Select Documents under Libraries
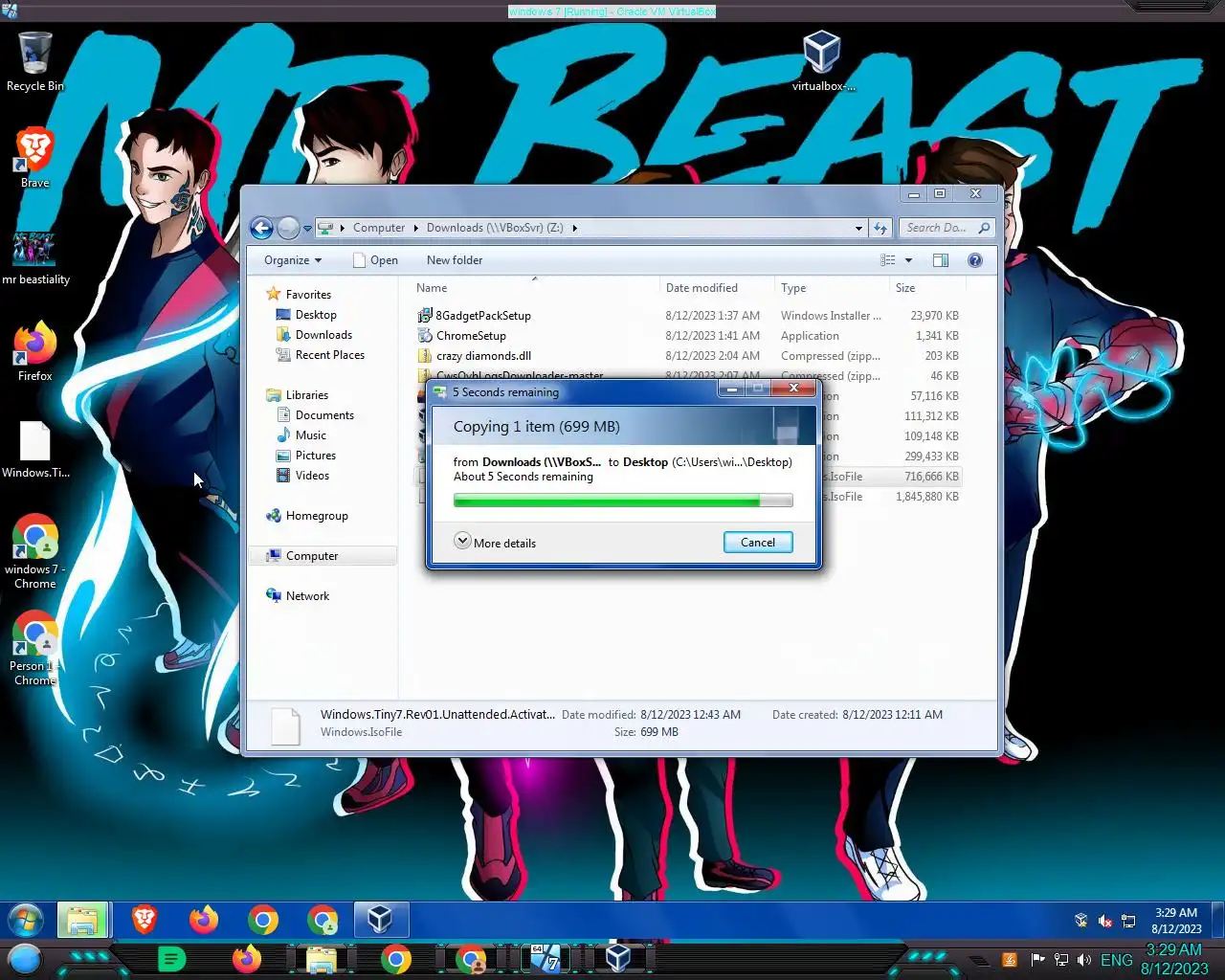Screen dimensions: 1225x980 coord(324,415)
